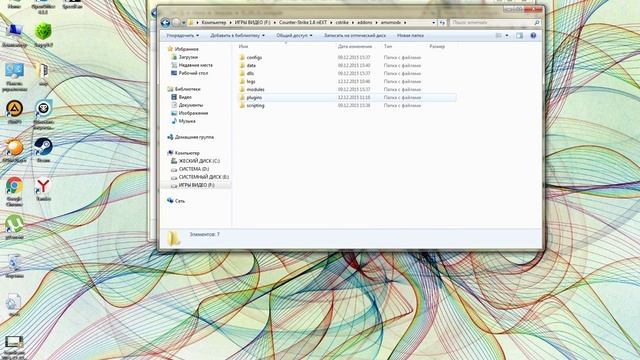Select the logs folder
The height and width of the screenshot is (360, 640).
251,82
